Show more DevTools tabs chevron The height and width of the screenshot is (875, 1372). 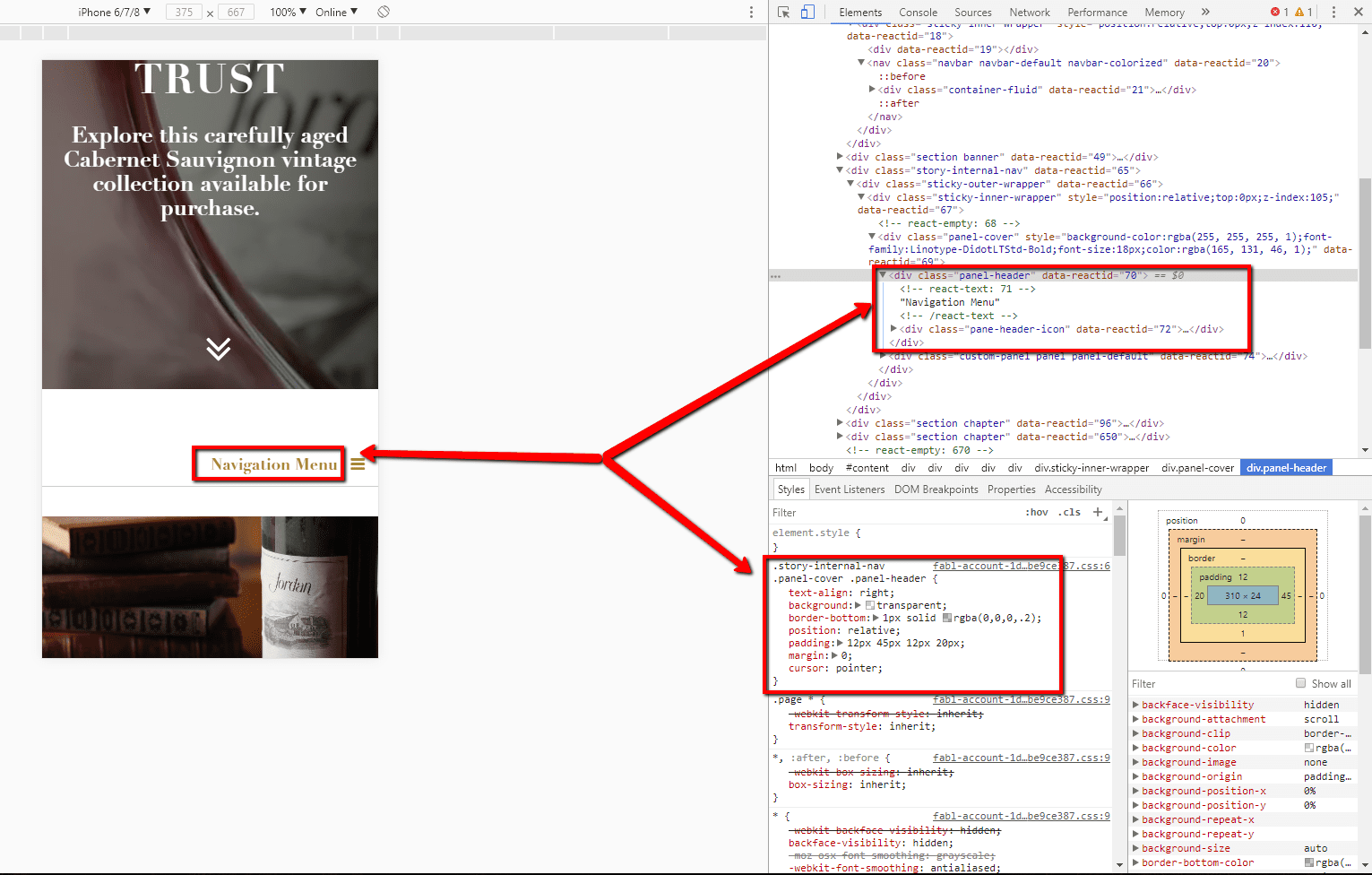click(x=1205, y=12)
